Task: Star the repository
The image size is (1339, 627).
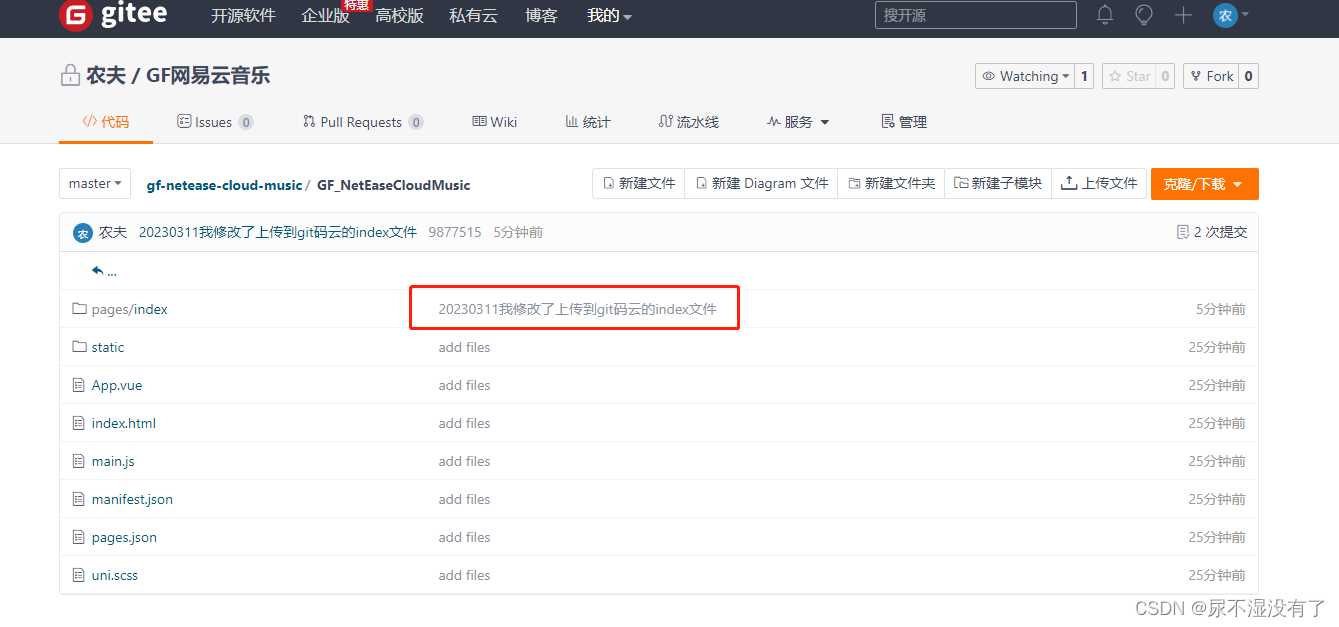Action: tap(1129, 76)
